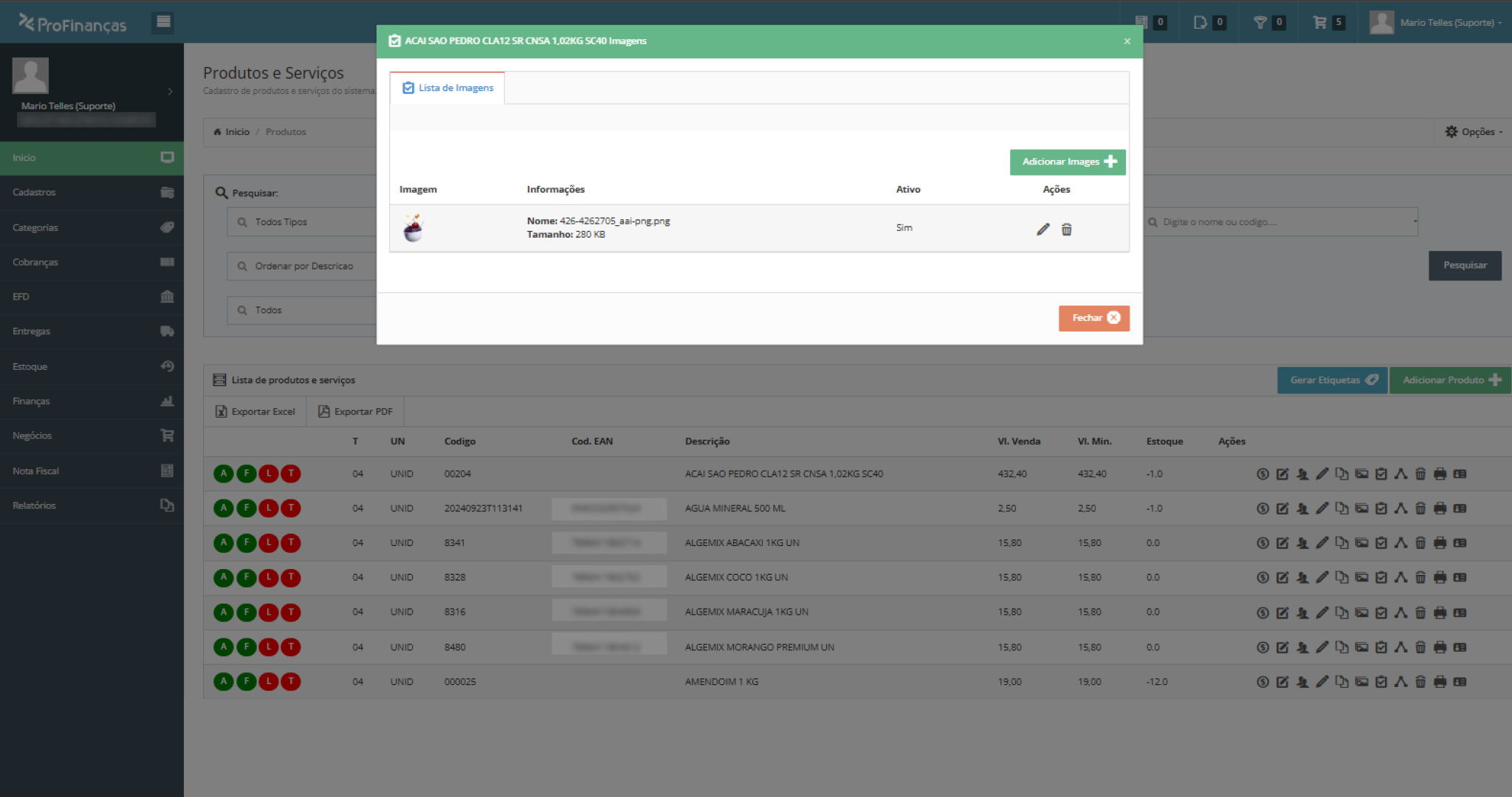1512x797 pixels.
Task: Expand the Opções dropdown
Action: tap(1474, 132)
